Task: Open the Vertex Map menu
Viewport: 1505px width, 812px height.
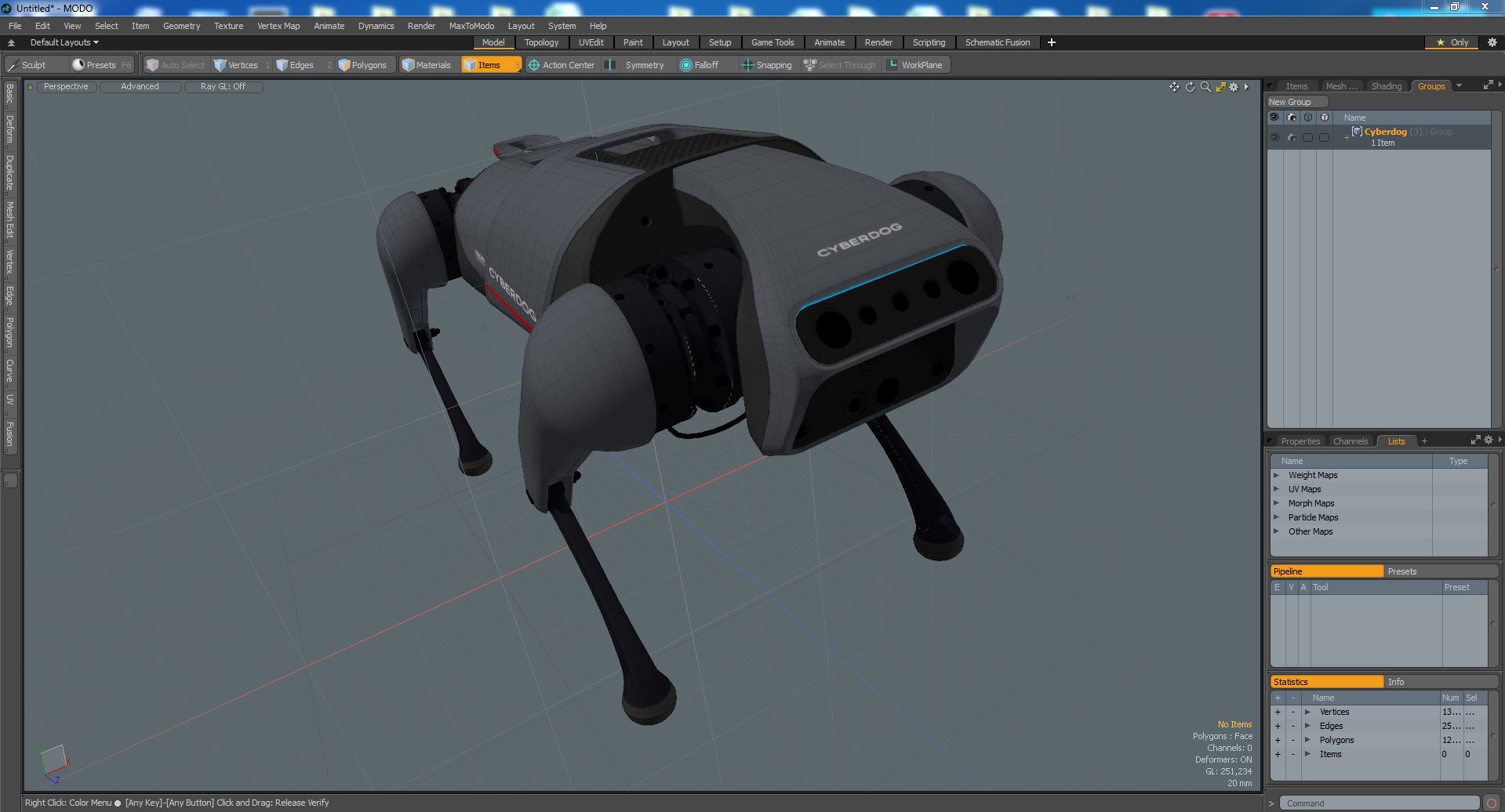Action: [278, 26]
